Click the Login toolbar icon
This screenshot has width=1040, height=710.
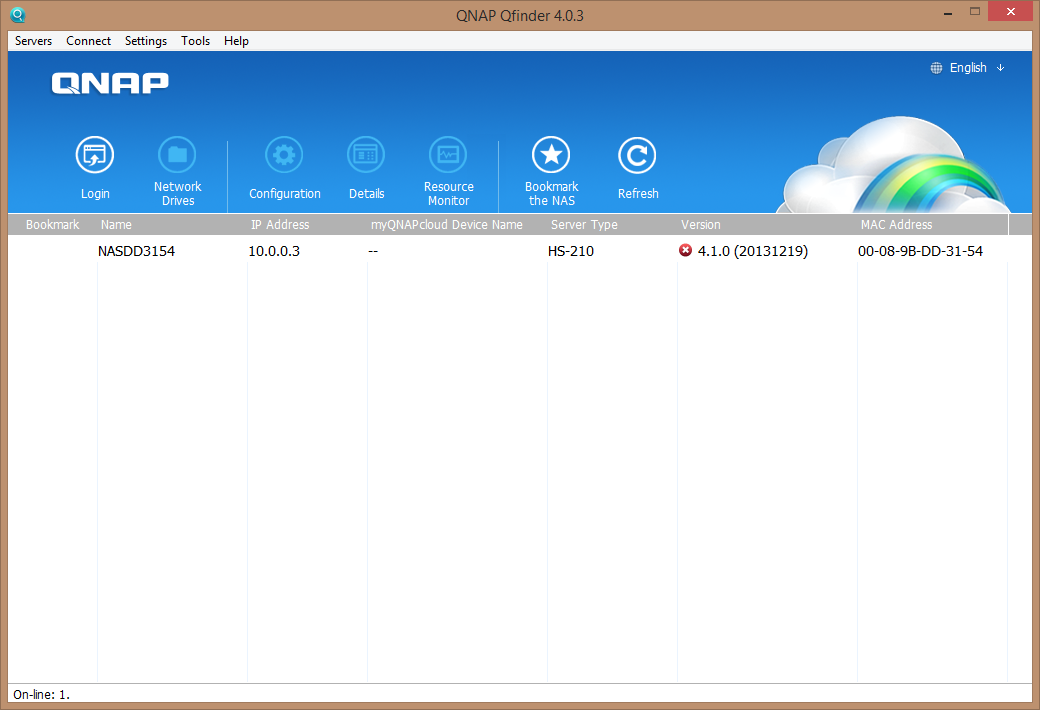coord(95,155)
